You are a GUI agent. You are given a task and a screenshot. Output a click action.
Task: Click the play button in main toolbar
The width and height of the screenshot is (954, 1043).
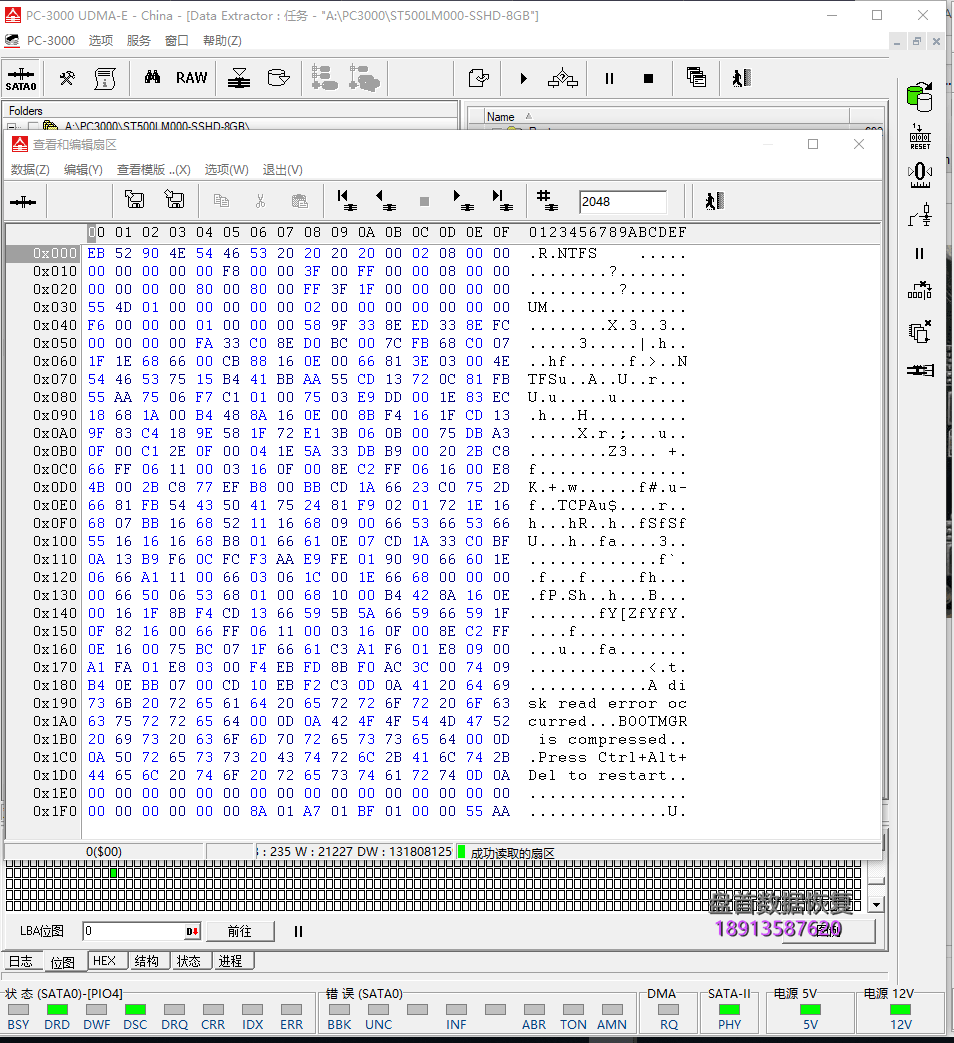click(x=524, y=78)
